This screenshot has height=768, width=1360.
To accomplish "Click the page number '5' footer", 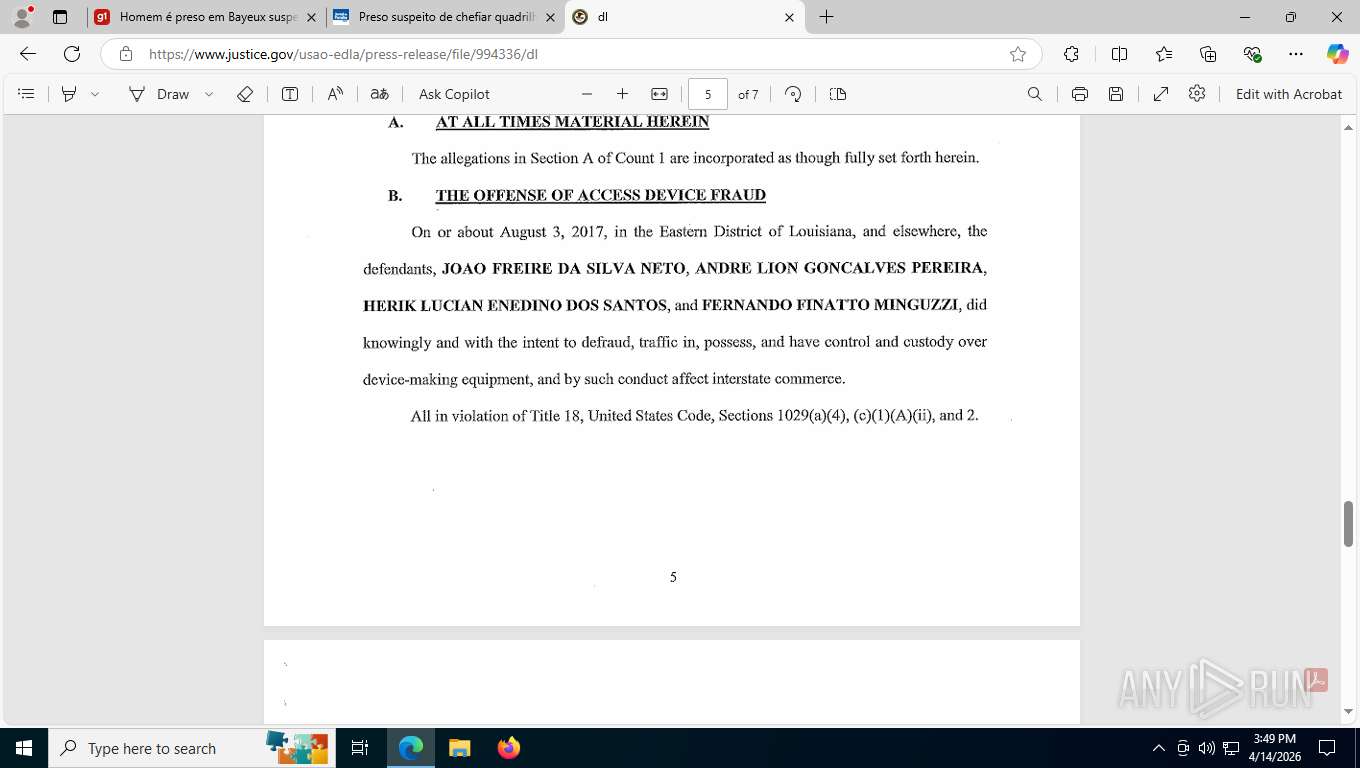I will 673,577.
